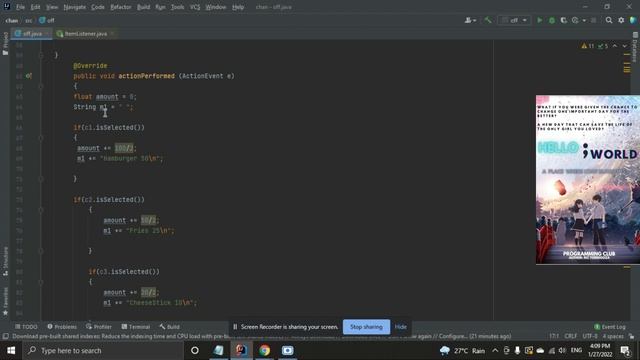Open the Code With Me user icon
The width and height of the screenshot is (640, 360).
(470, 20)
